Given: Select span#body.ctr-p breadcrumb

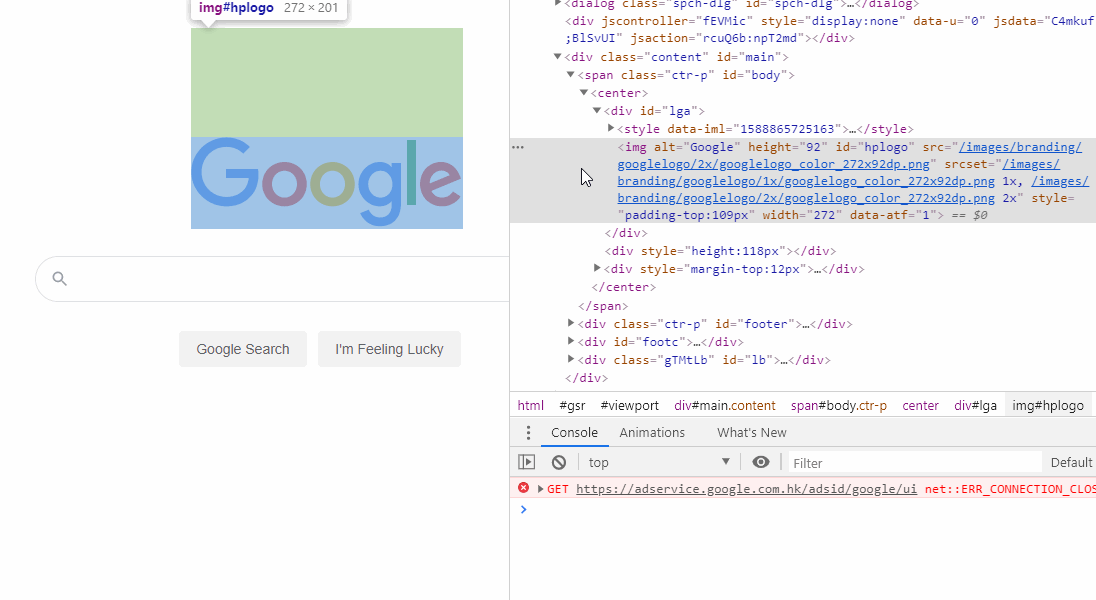Looking at the screenshot, I should coord(839,406).
